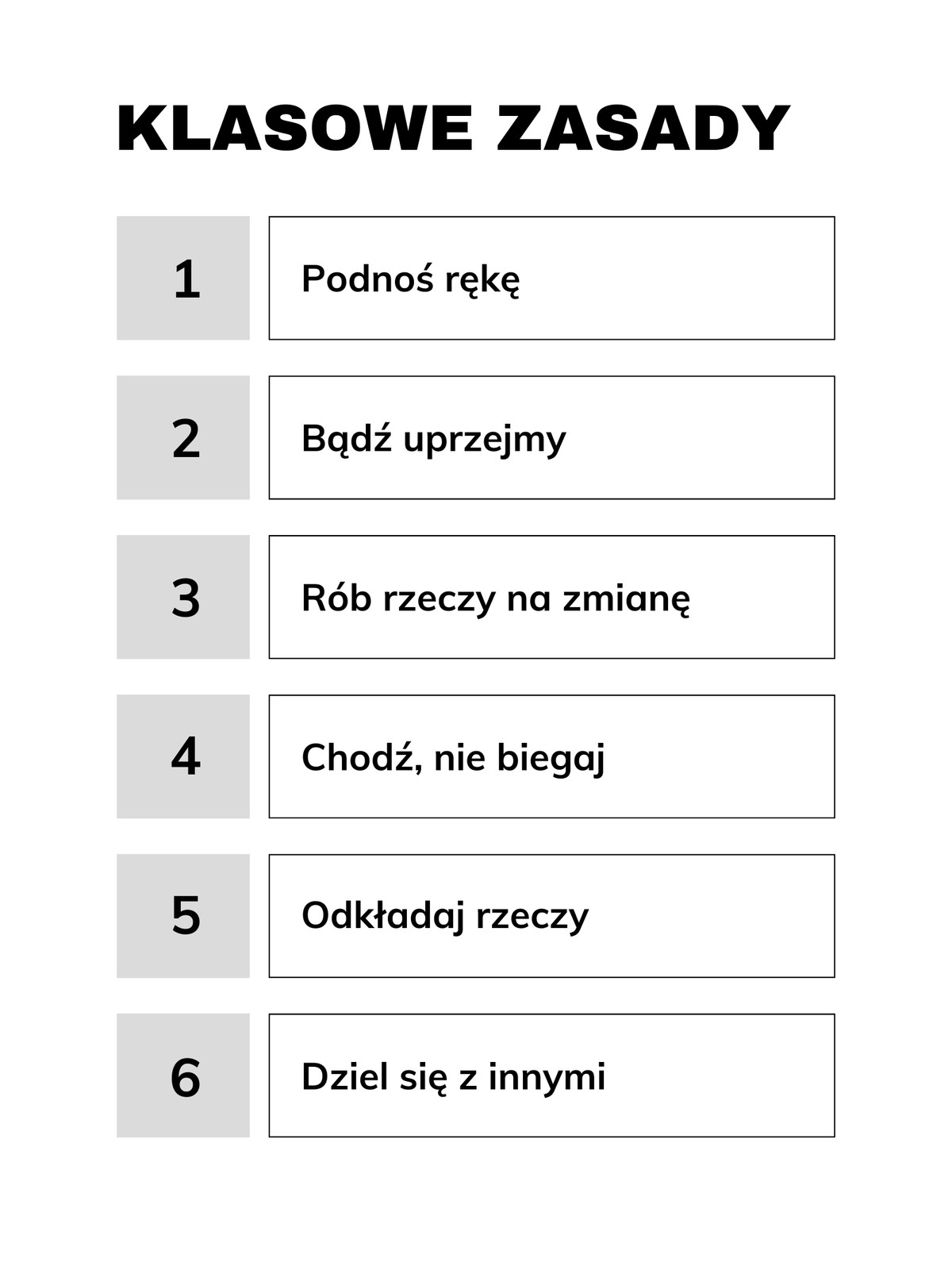Select the gray number 5 box
The image size is (952, 1270).
pos(183,916)
